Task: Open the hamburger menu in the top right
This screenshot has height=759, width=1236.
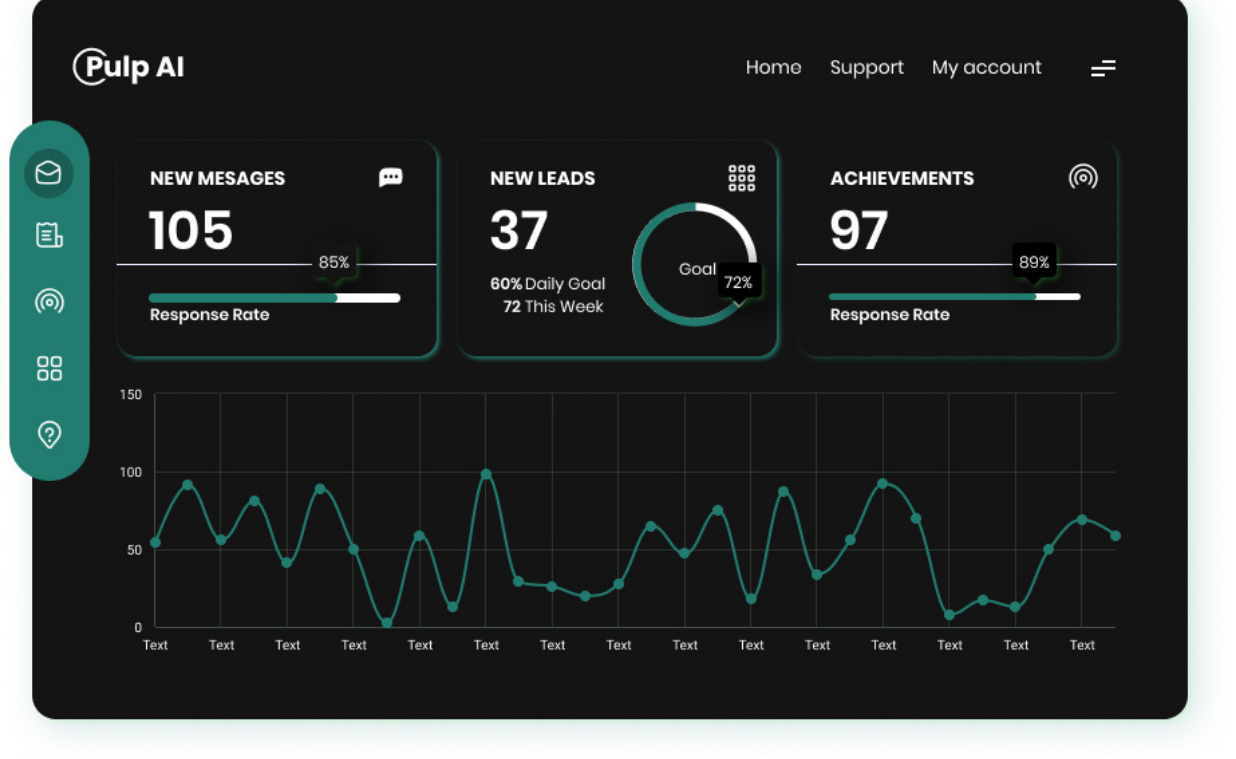Action: tap(1103, 67)
